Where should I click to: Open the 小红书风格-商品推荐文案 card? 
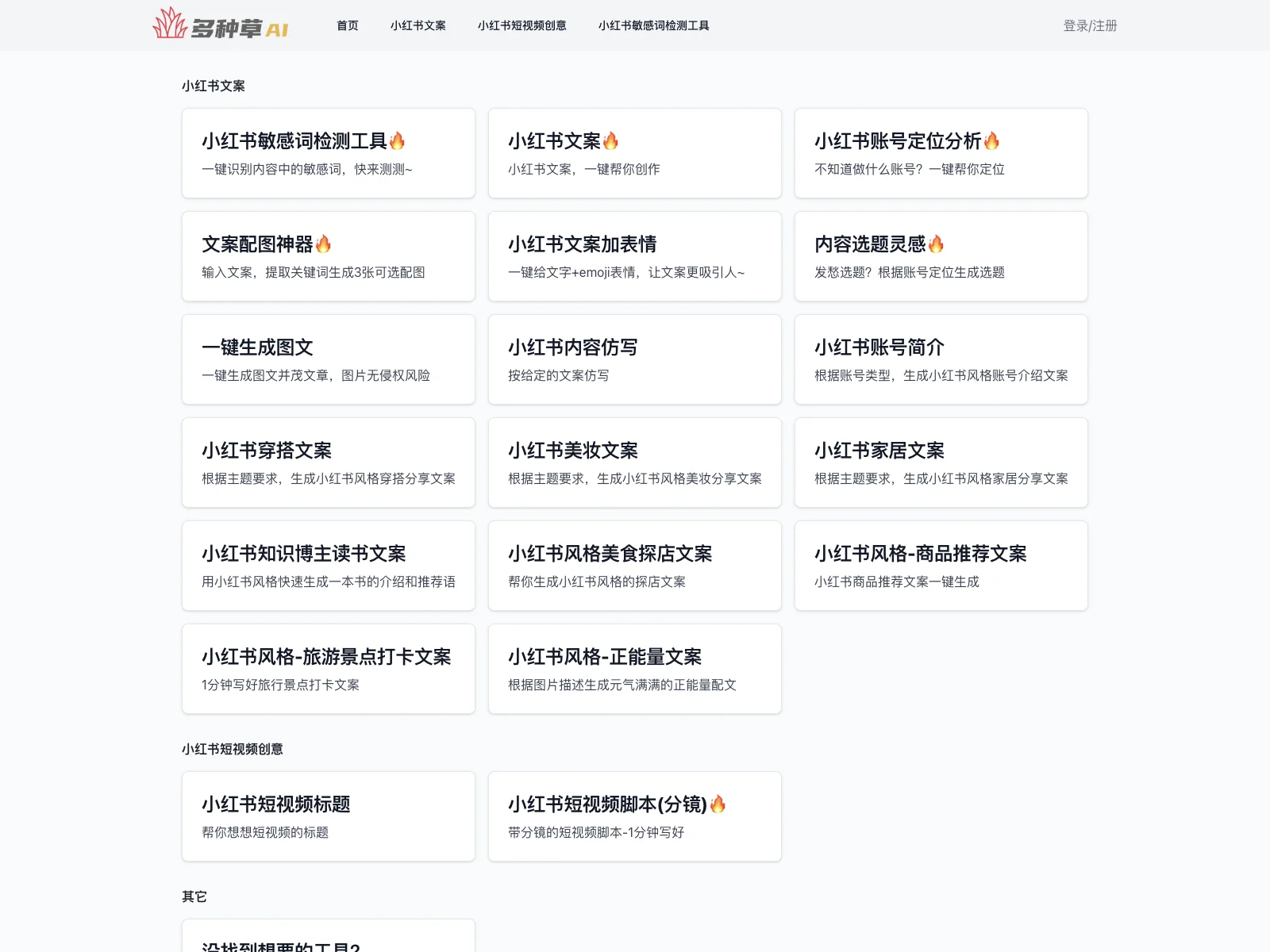pyautogui.click(x=941, y=566)
